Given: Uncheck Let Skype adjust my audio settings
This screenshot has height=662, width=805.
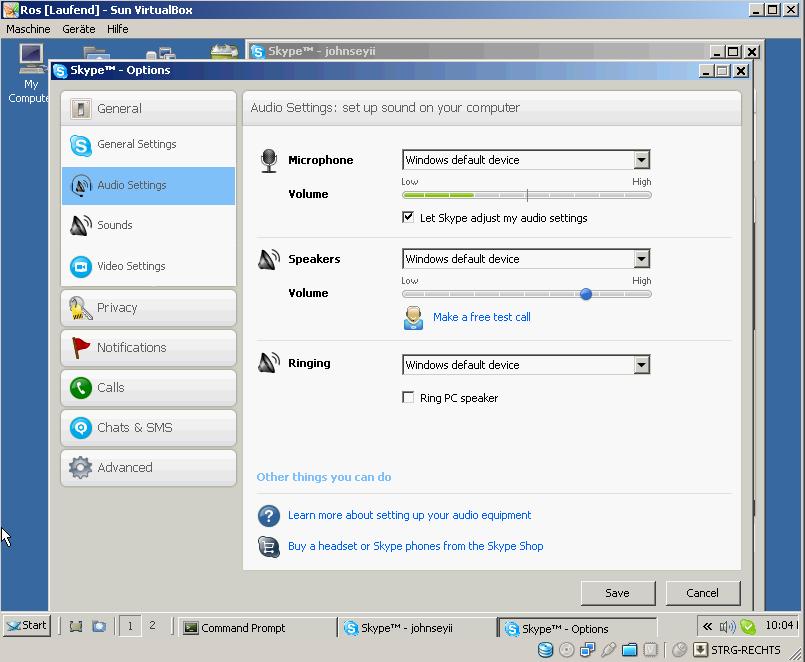Looking at the screenshot, I should point(408,217).
